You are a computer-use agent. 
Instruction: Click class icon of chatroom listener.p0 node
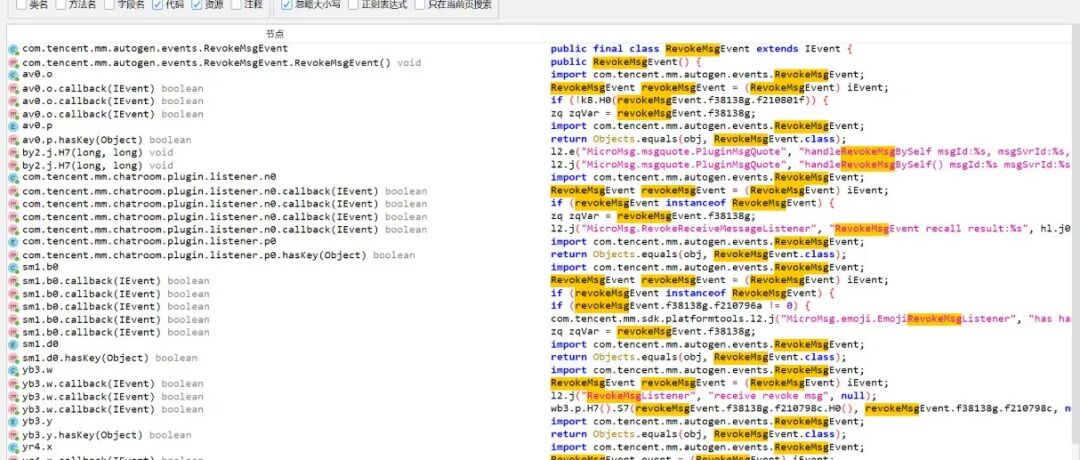14,242
